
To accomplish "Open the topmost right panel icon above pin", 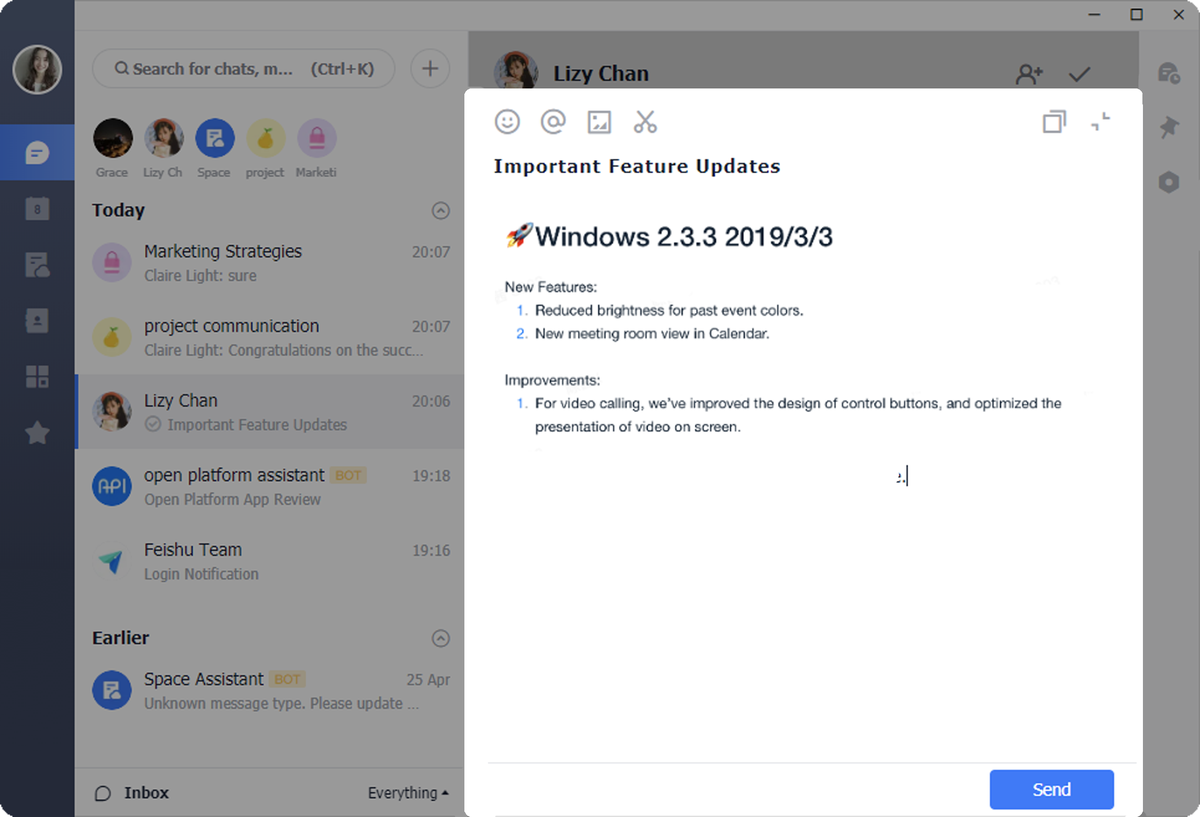I will click(1169, 73).
